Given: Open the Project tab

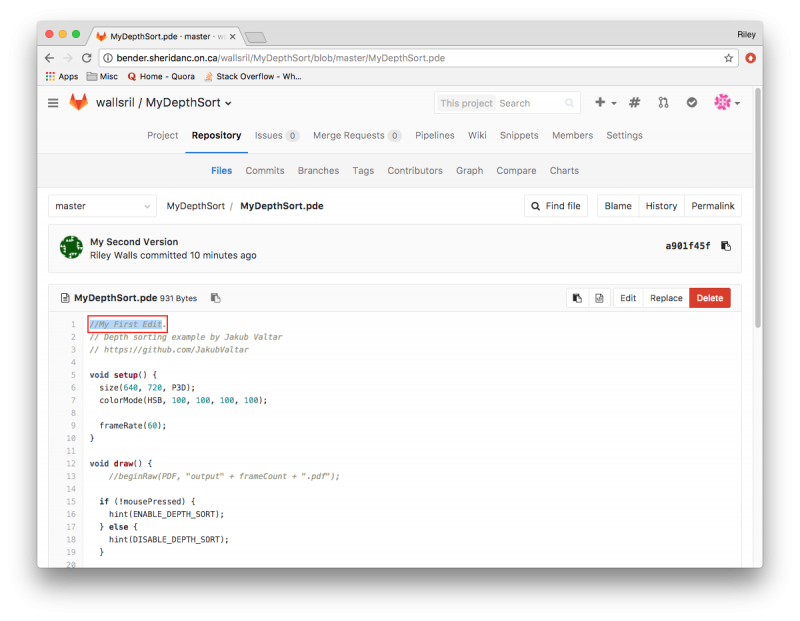Looking at the screenshot, I should pos(163,136).
